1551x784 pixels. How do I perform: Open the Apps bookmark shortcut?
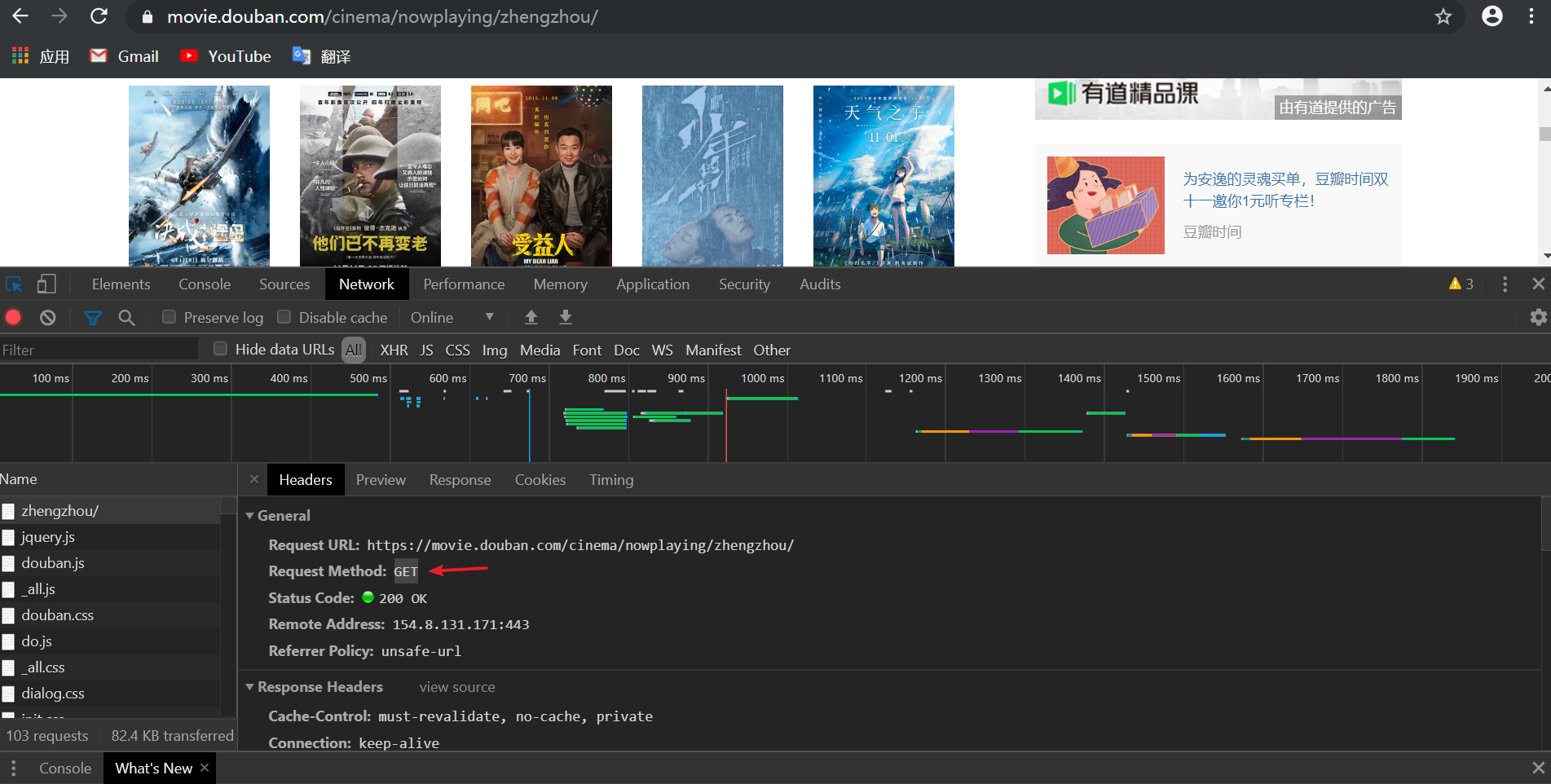coord(41,56)
